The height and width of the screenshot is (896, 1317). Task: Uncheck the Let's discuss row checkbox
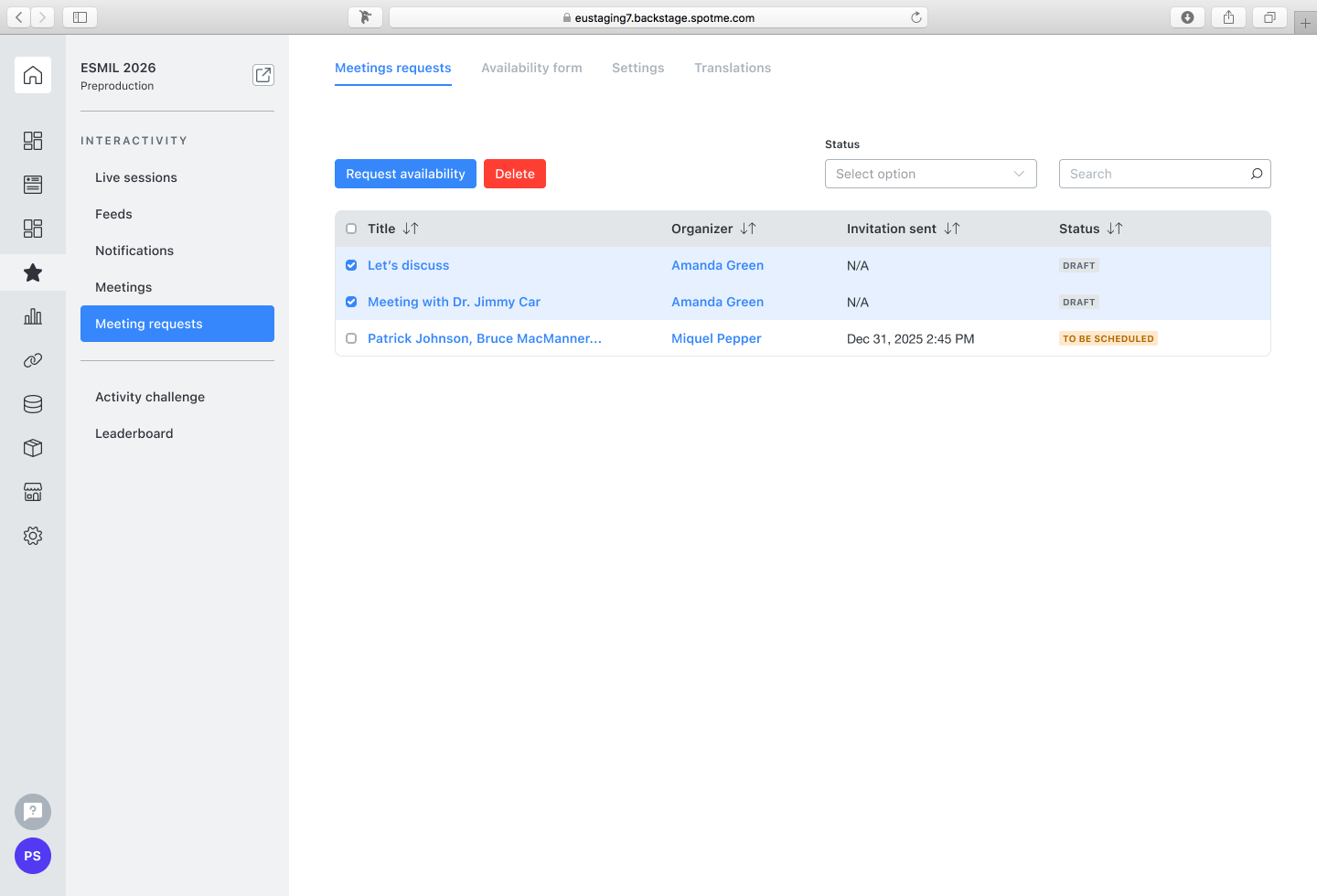[x=351, y=265]
